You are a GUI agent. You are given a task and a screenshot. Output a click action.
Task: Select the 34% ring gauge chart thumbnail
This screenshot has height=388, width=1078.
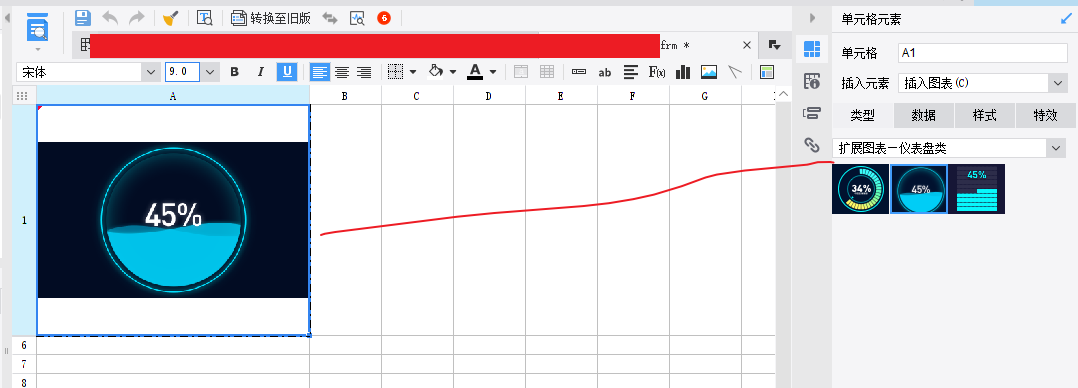(860, 188)
